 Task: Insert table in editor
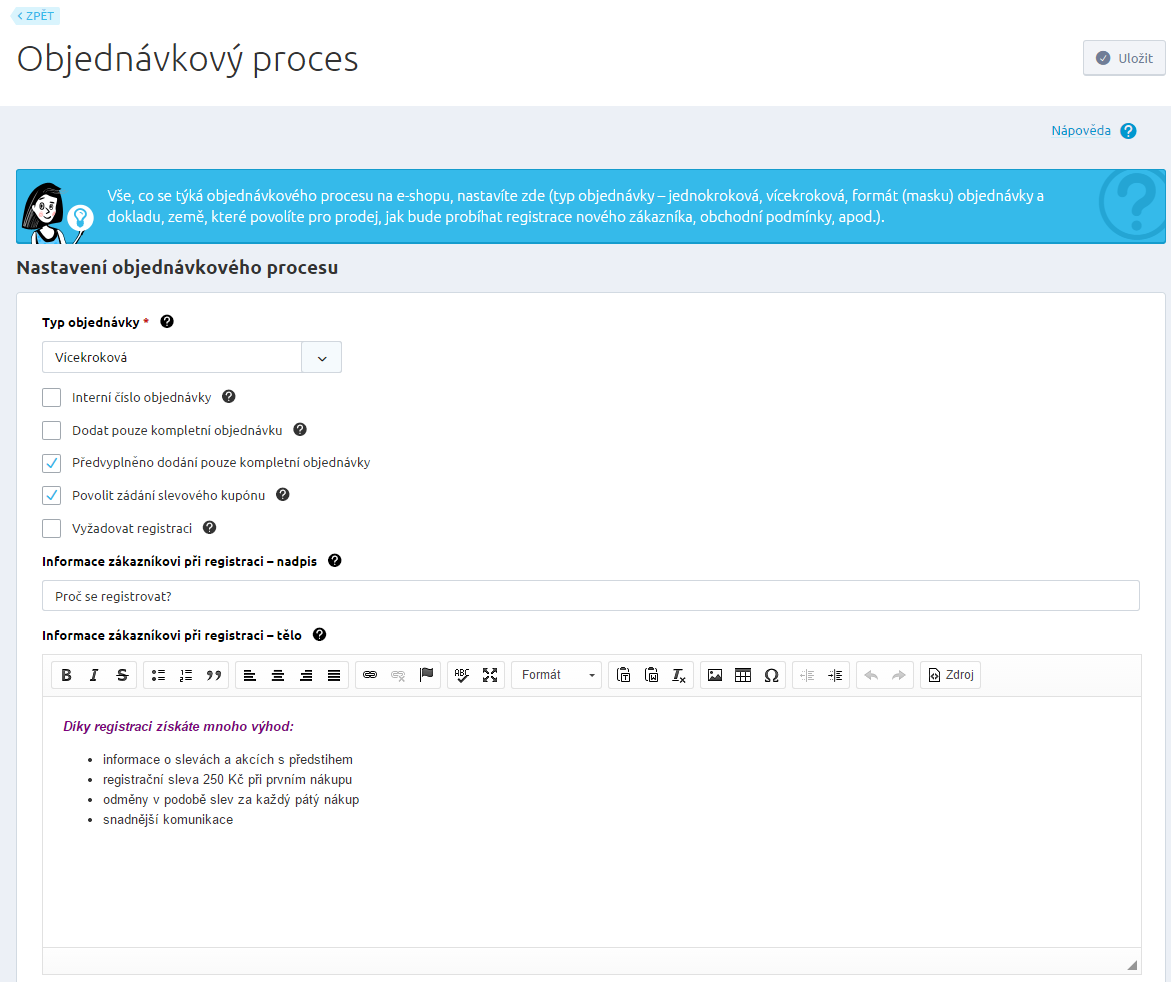743,675
